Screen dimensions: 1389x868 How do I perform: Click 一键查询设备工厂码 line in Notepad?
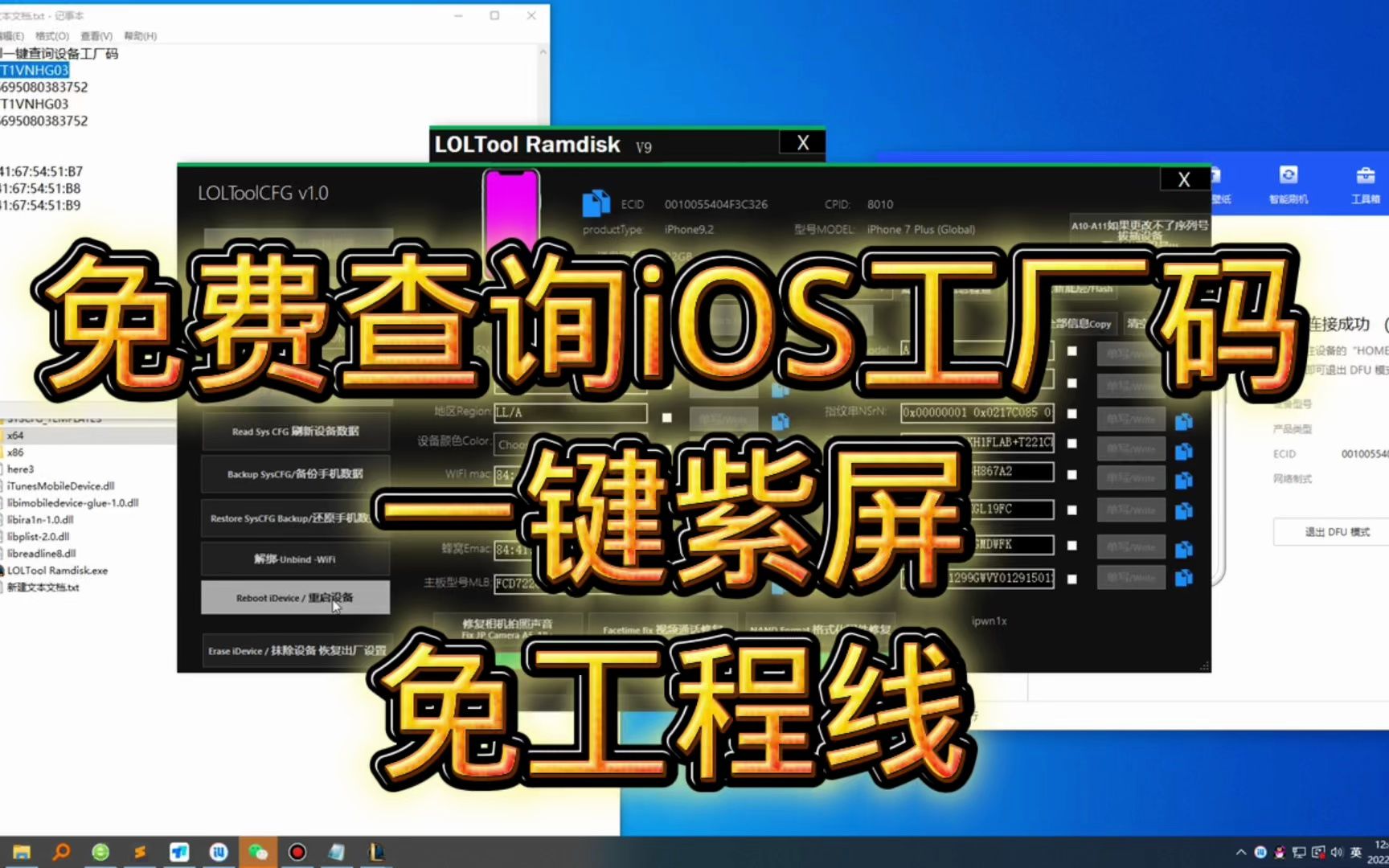(x=59, y=54)
